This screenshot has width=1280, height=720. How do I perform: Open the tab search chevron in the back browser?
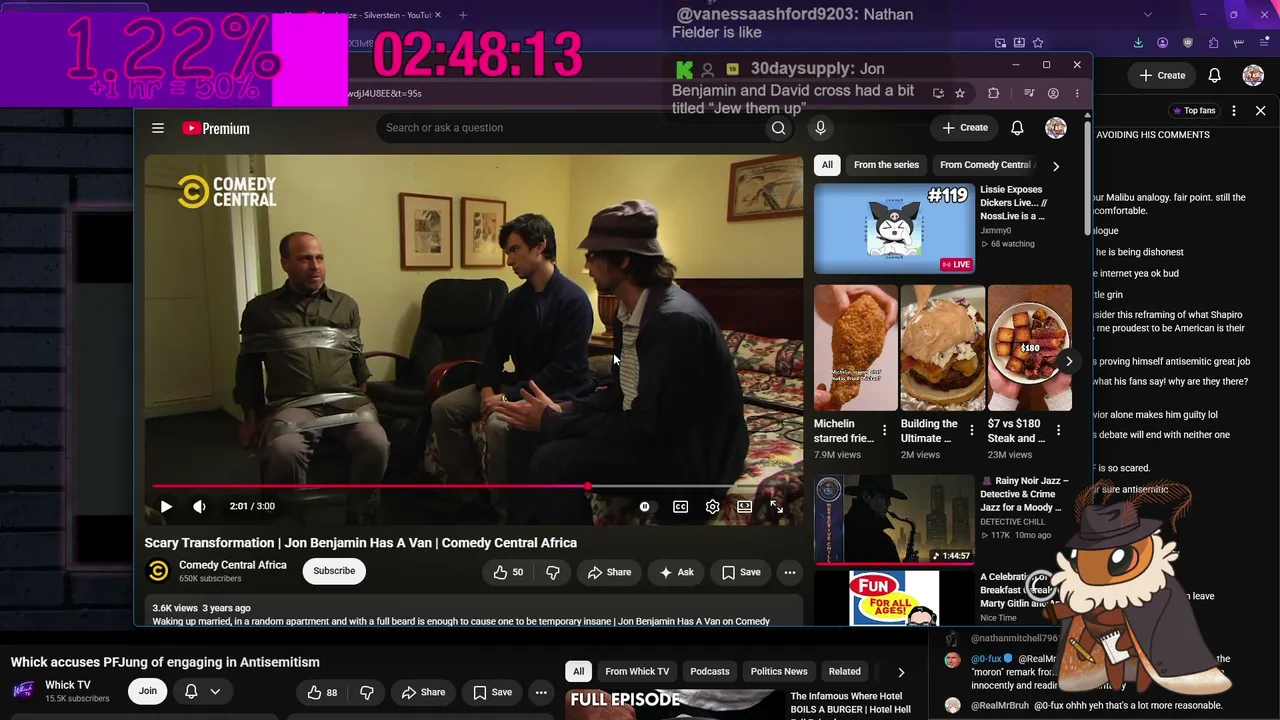[x=1147, y=15]
